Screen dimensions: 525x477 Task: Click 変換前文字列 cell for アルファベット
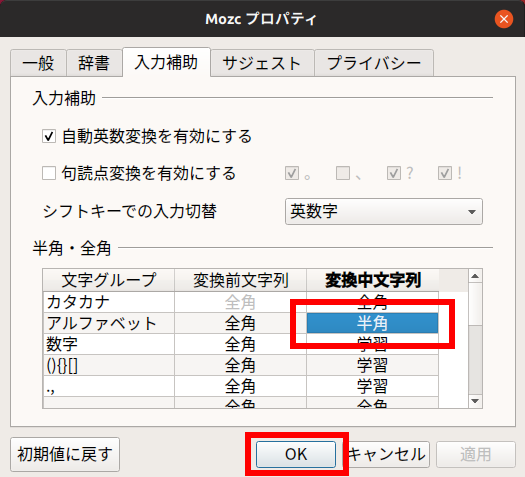point(240,323)
